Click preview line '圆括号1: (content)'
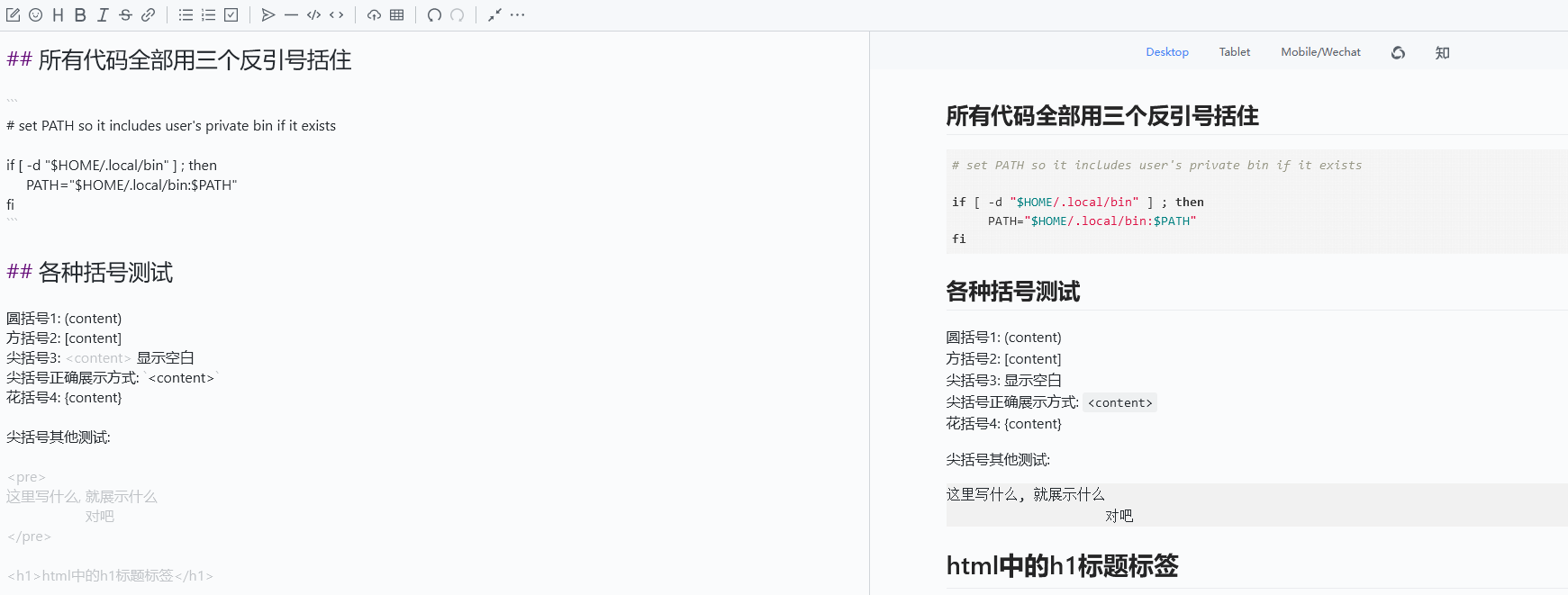Image resolution: width=1568 pixels, height=595 pixels. pyautogui.click(x=1003, y=338)
